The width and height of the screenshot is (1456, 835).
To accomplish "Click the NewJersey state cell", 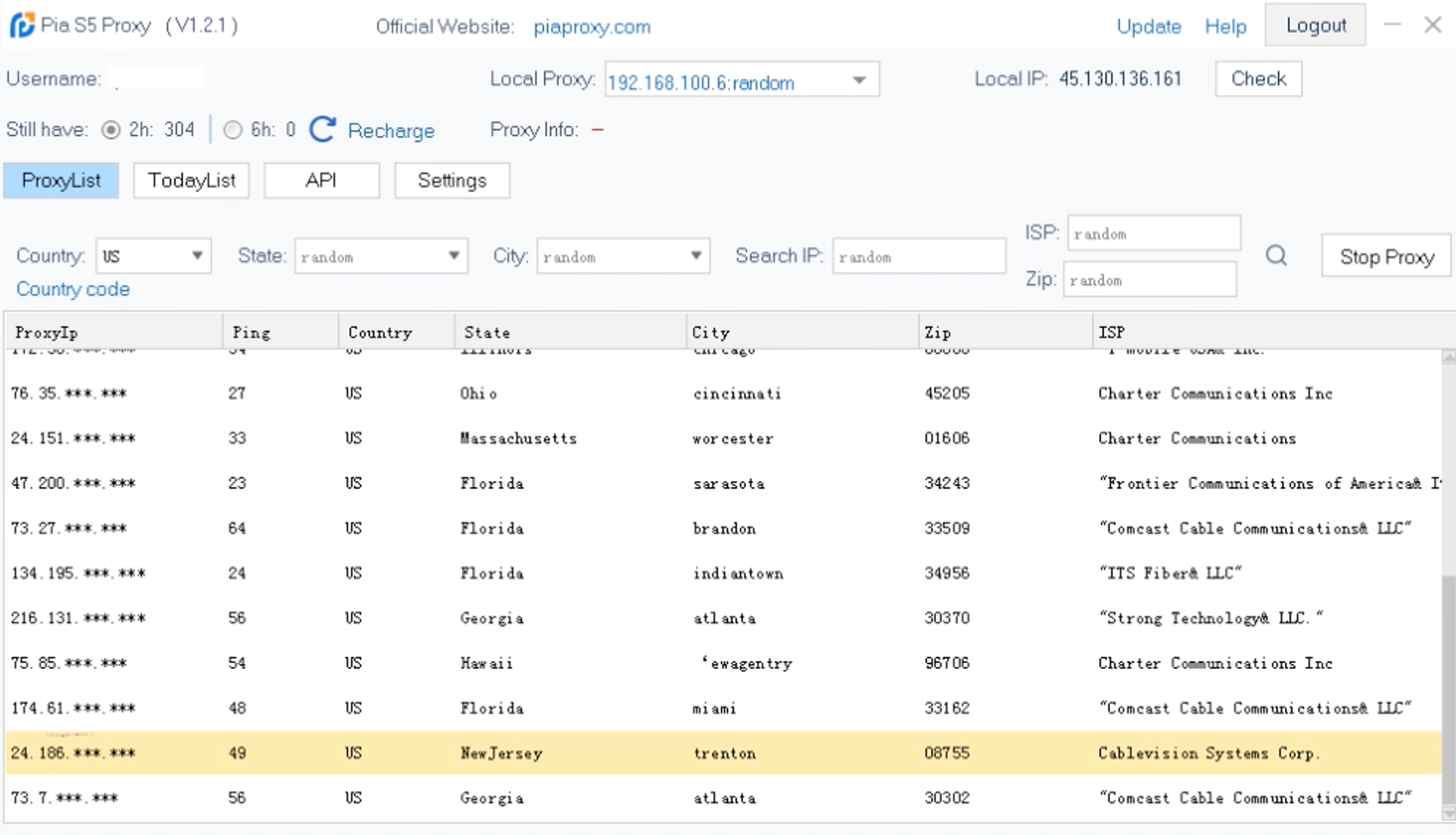I will pos(501,753).
